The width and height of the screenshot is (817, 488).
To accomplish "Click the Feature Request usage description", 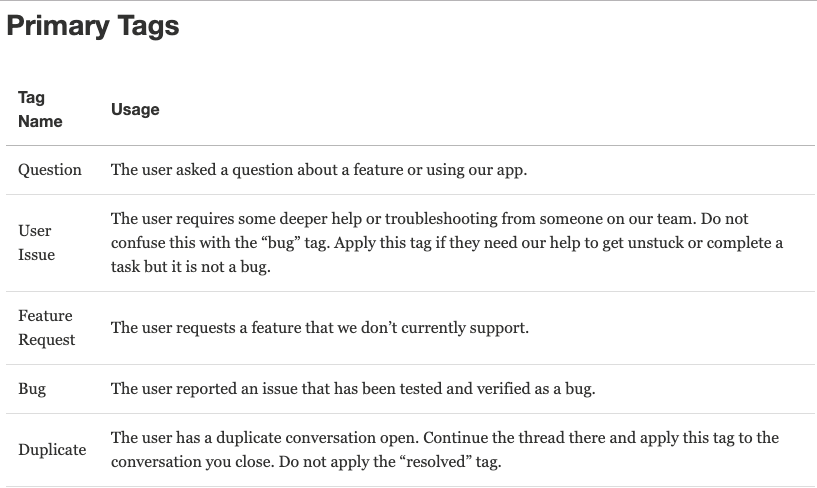I will point(319,328).
